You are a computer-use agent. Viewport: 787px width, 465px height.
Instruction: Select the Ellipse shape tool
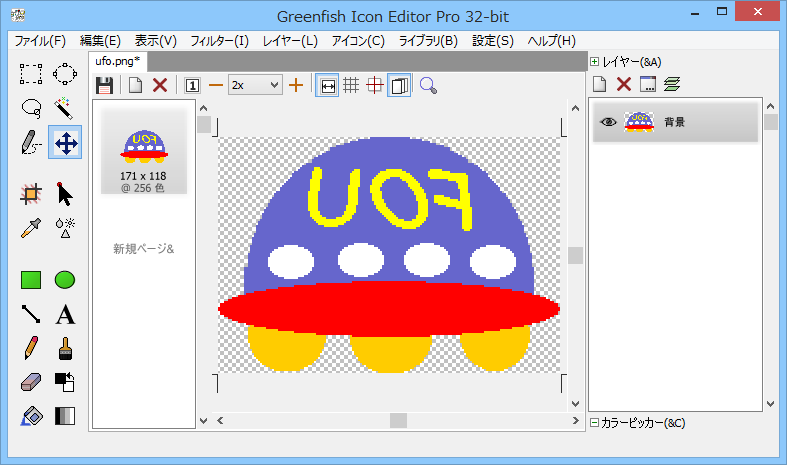65,280
